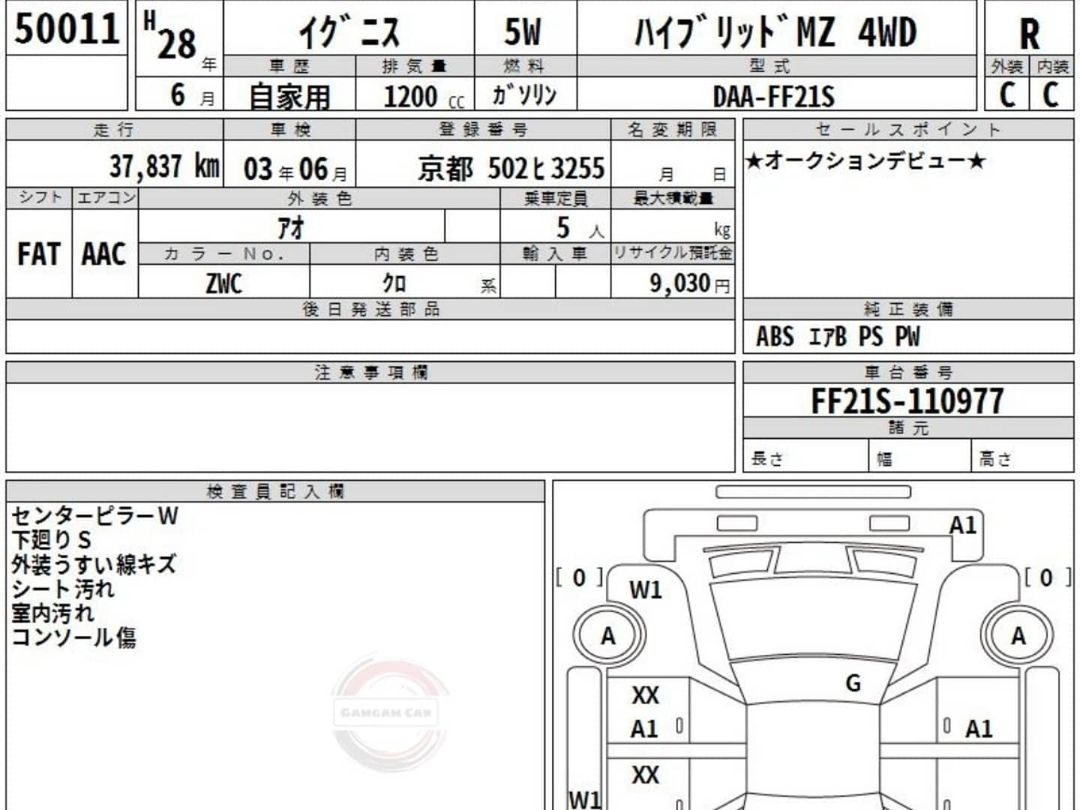Click the note 下廻りS

point(52,540)
